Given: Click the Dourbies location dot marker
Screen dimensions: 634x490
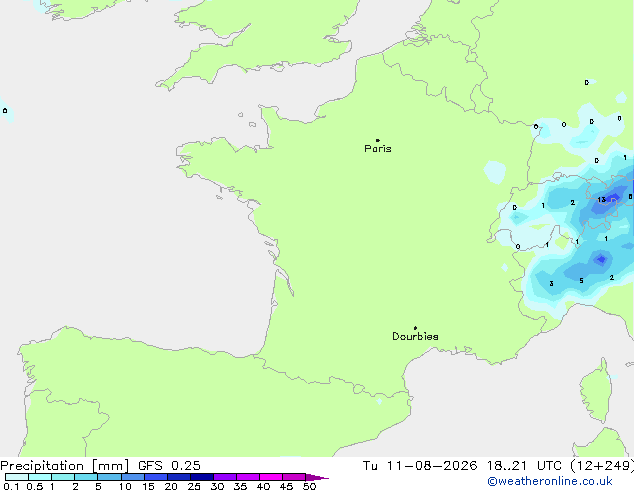Looking at the screenshot, I should tap(415, 328).
